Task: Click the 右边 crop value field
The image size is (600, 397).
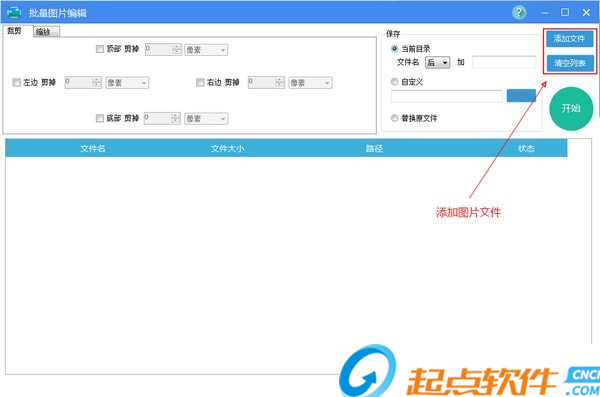Action: (262, 82)
